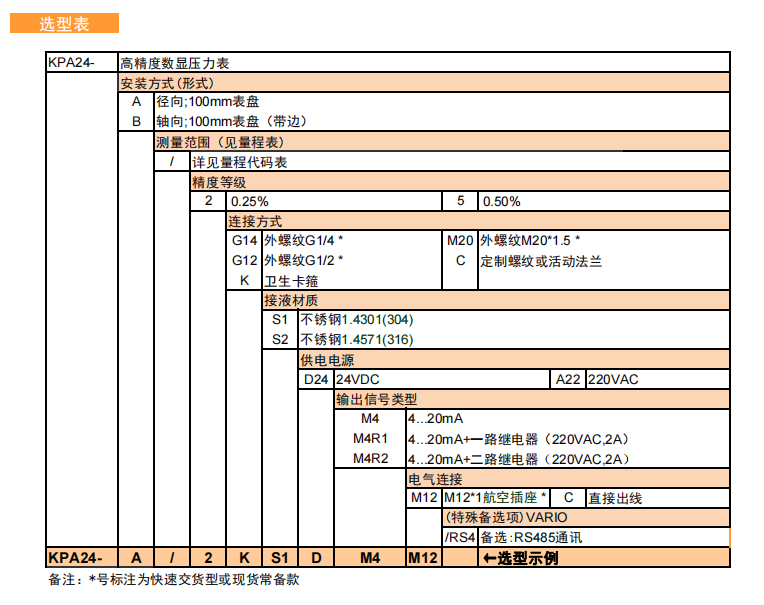Select the S2 material code
This screenshot has width=764, height=605.
tap(280, 340)
